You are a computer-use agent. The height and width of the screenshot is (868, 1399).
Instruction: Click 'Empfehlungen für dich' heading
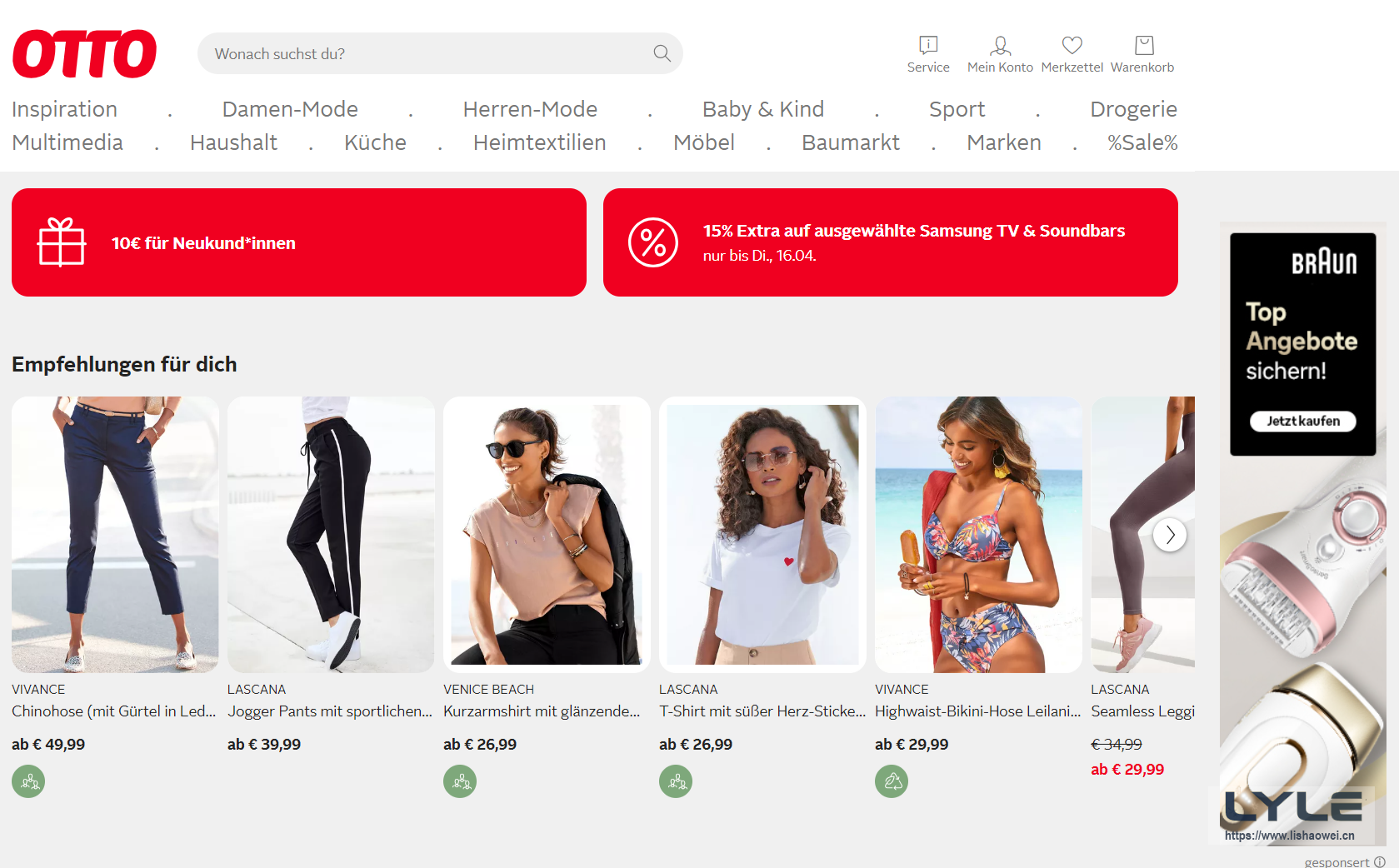tap(124, 364)
